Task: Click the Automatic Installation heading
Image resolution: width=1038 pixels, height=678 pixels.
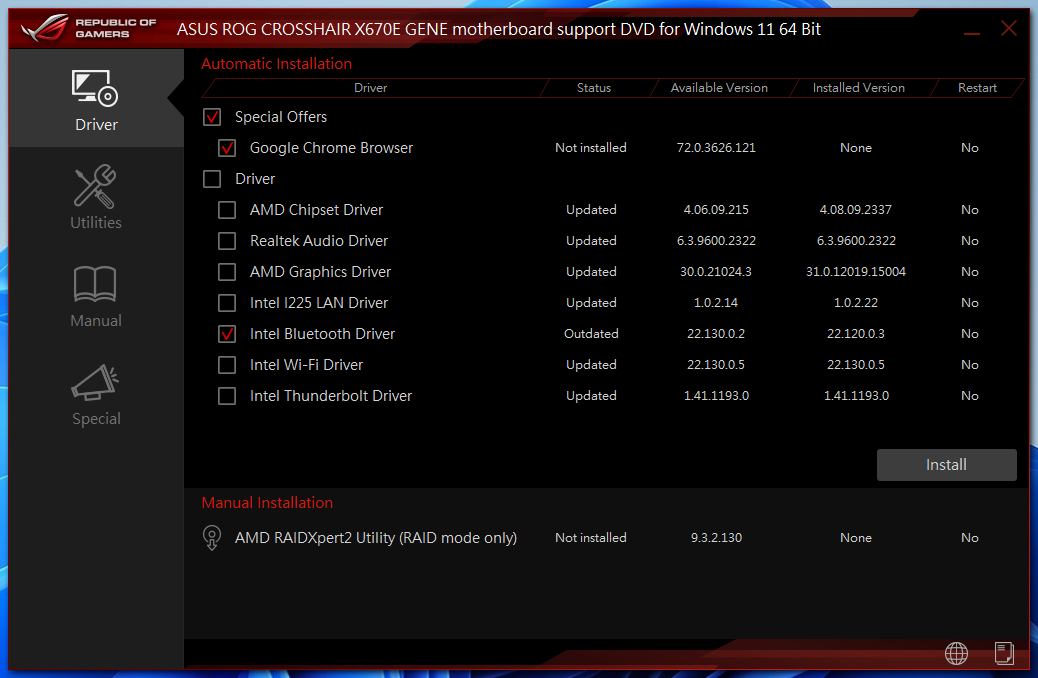Action: tap(277, 64)
